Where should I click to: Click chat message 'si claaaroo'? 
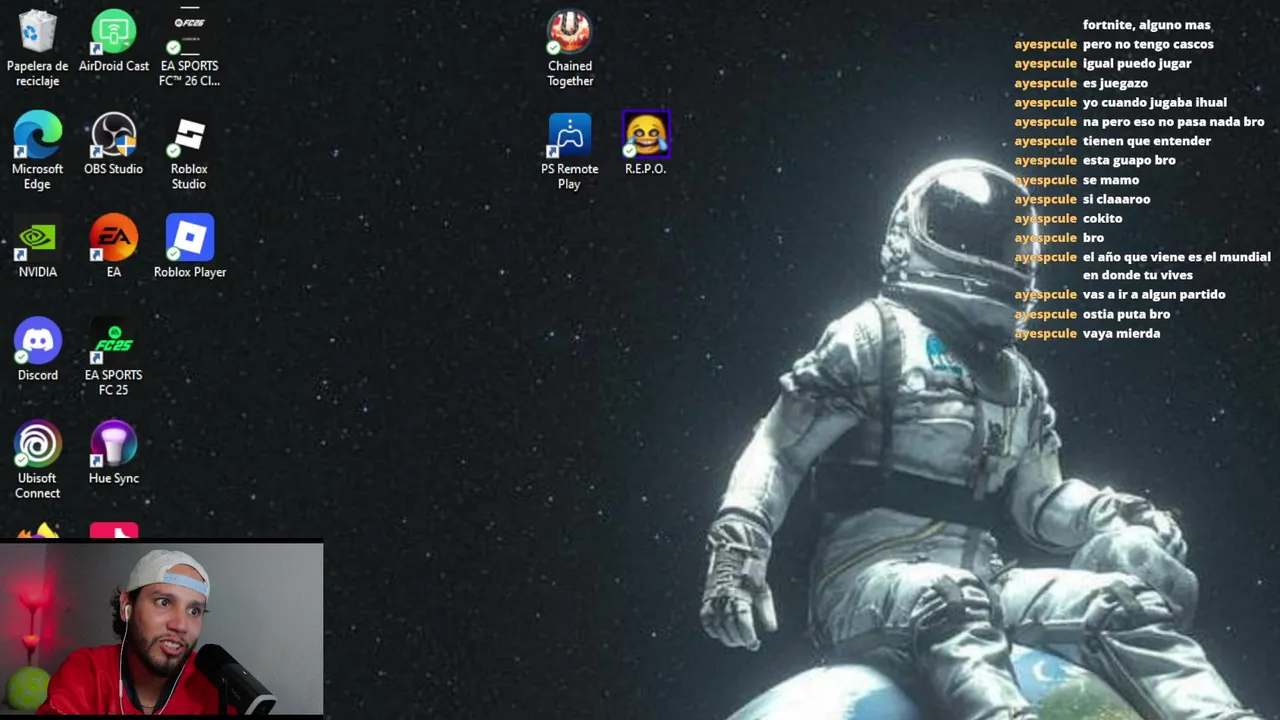tap(1116, 199)
